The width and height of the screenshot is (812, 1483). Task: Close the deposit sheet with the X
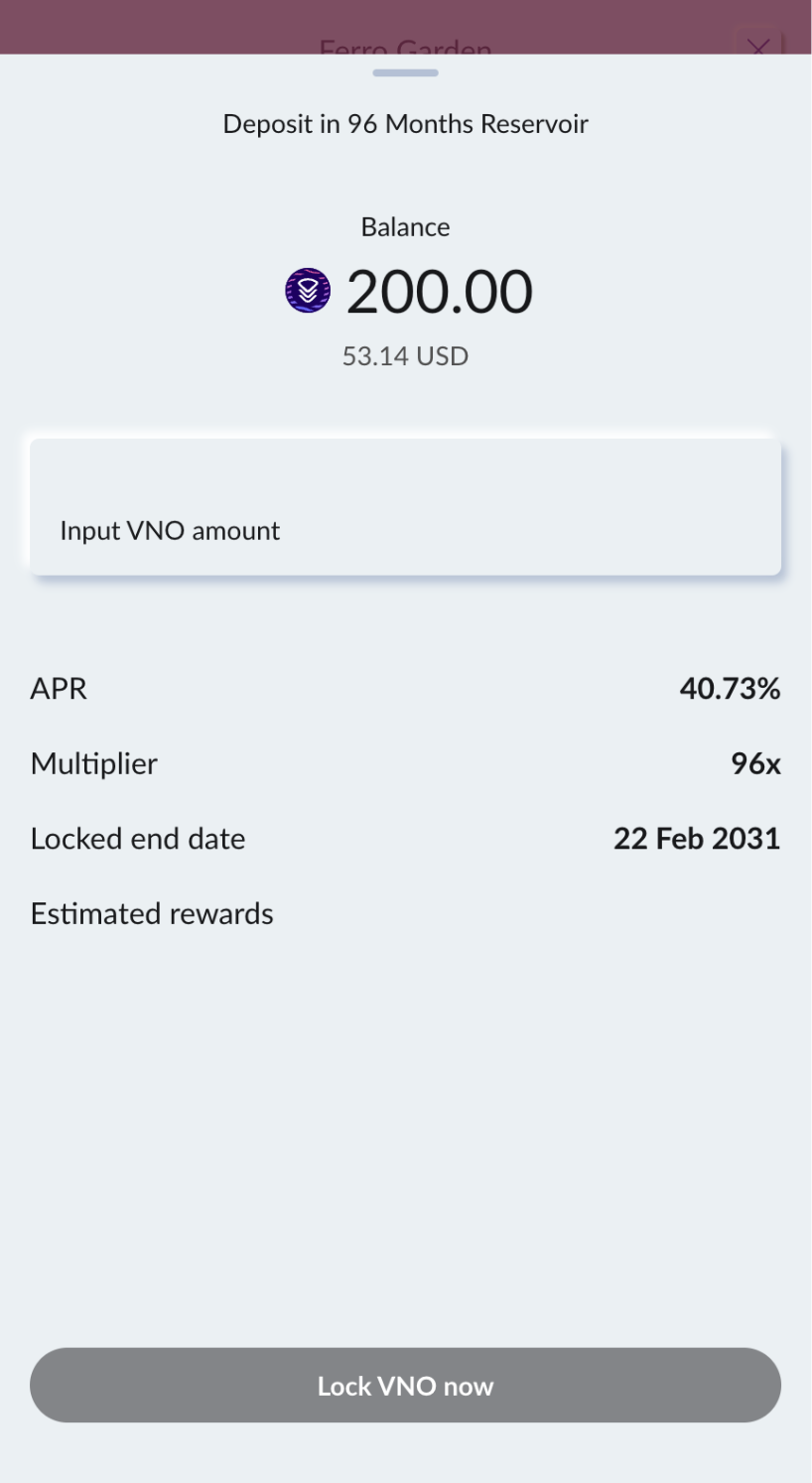tap(757, 46)
